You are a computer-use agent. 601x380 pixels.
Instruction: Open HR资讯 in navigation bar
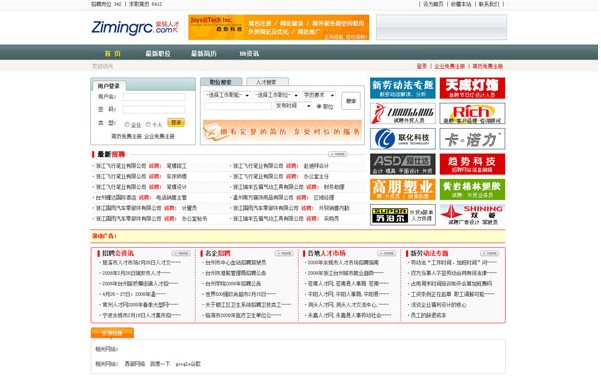[x=249, y=53]
